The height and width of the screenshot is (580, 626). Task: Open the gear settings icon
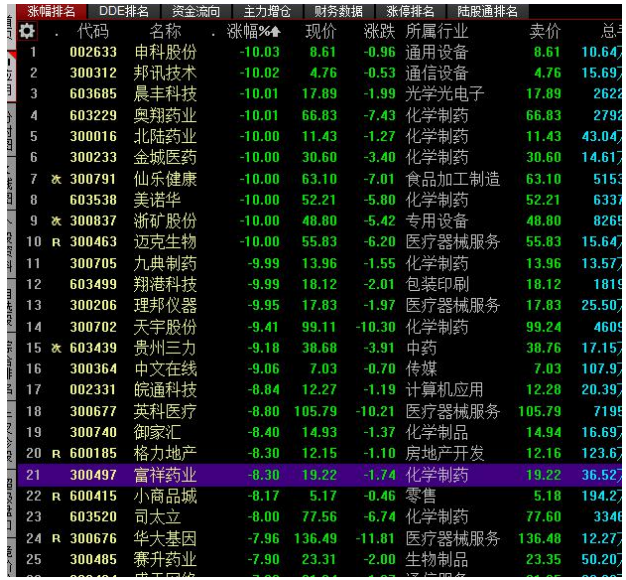pos(27,31)
